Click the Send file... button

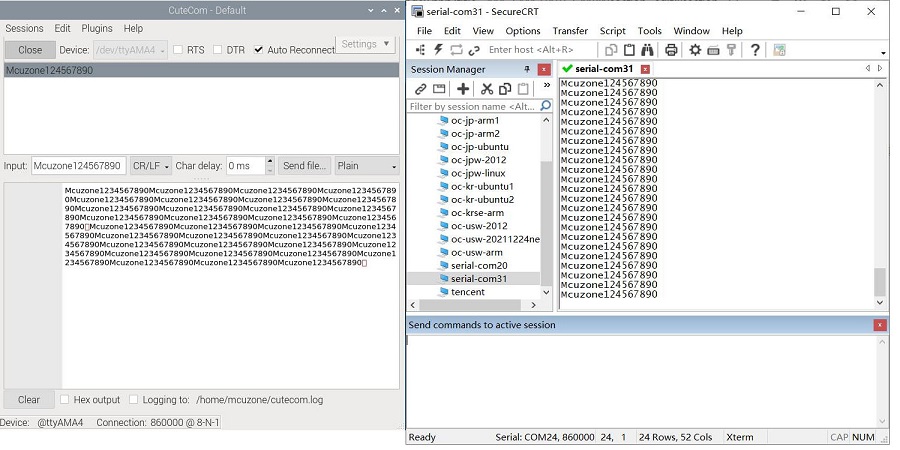pos(305,166)
